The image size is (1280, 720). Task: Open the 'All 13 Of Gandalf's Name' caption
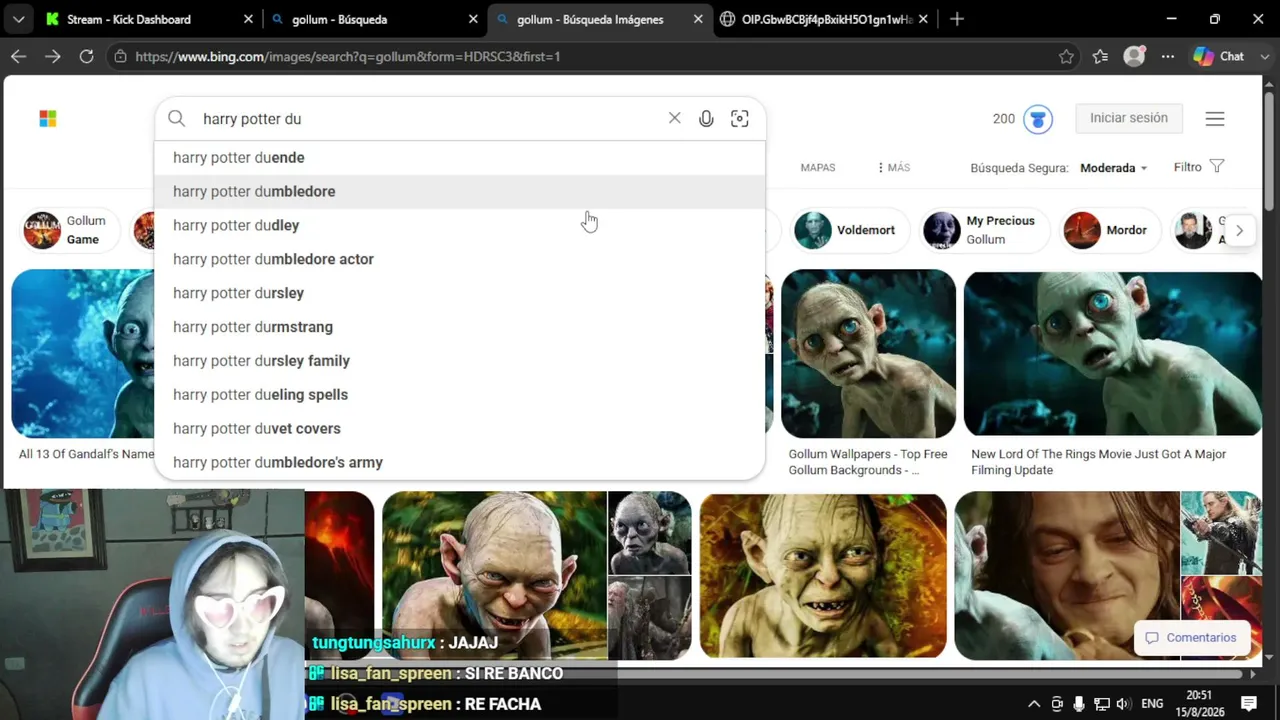click(x=86, y=454)
